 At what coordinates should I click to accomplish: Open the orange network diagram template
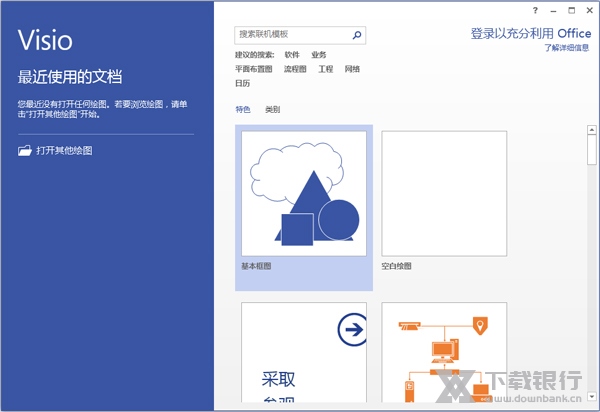point(444,352)
